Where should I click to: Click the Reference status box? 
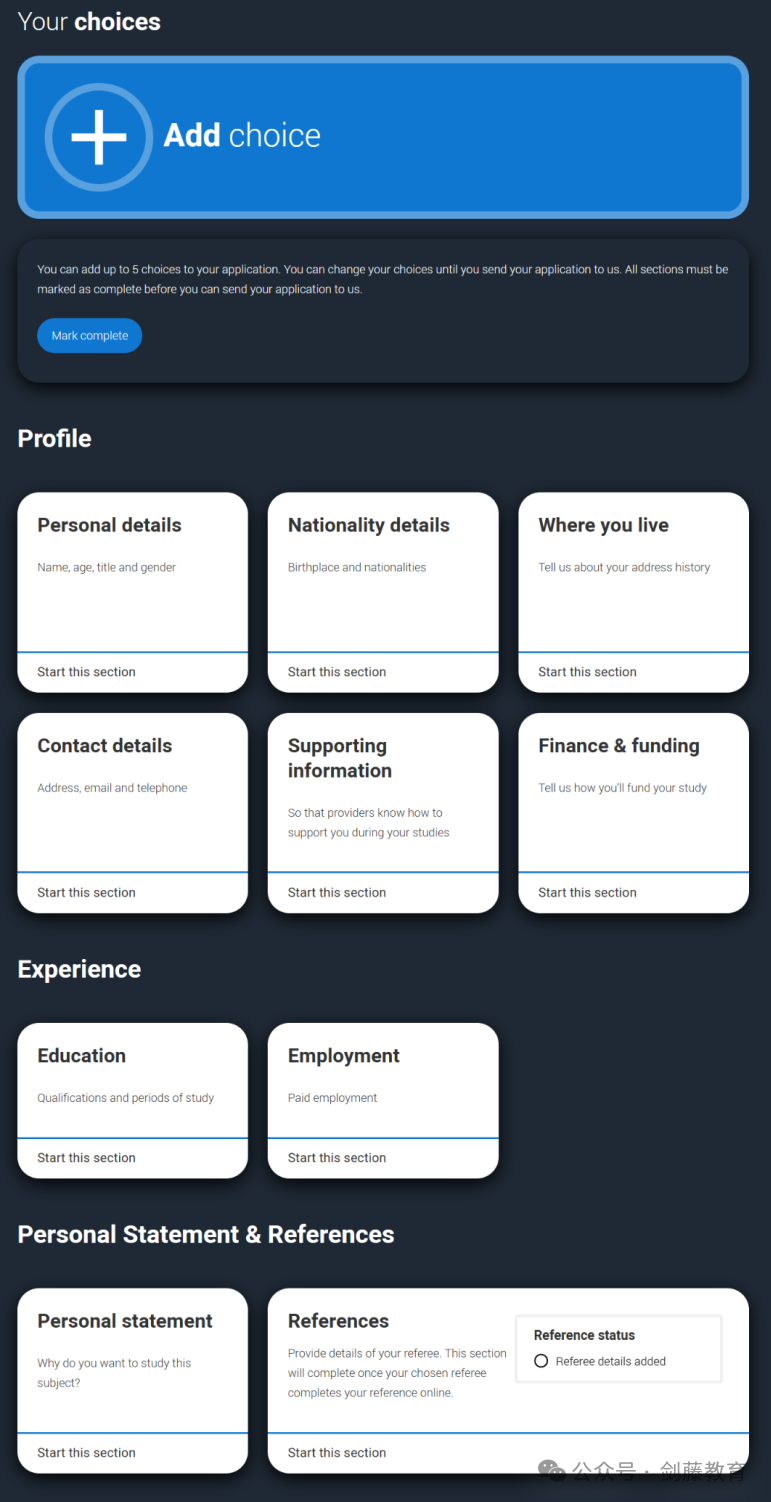pyautogui.click(x=618, y=1349)
